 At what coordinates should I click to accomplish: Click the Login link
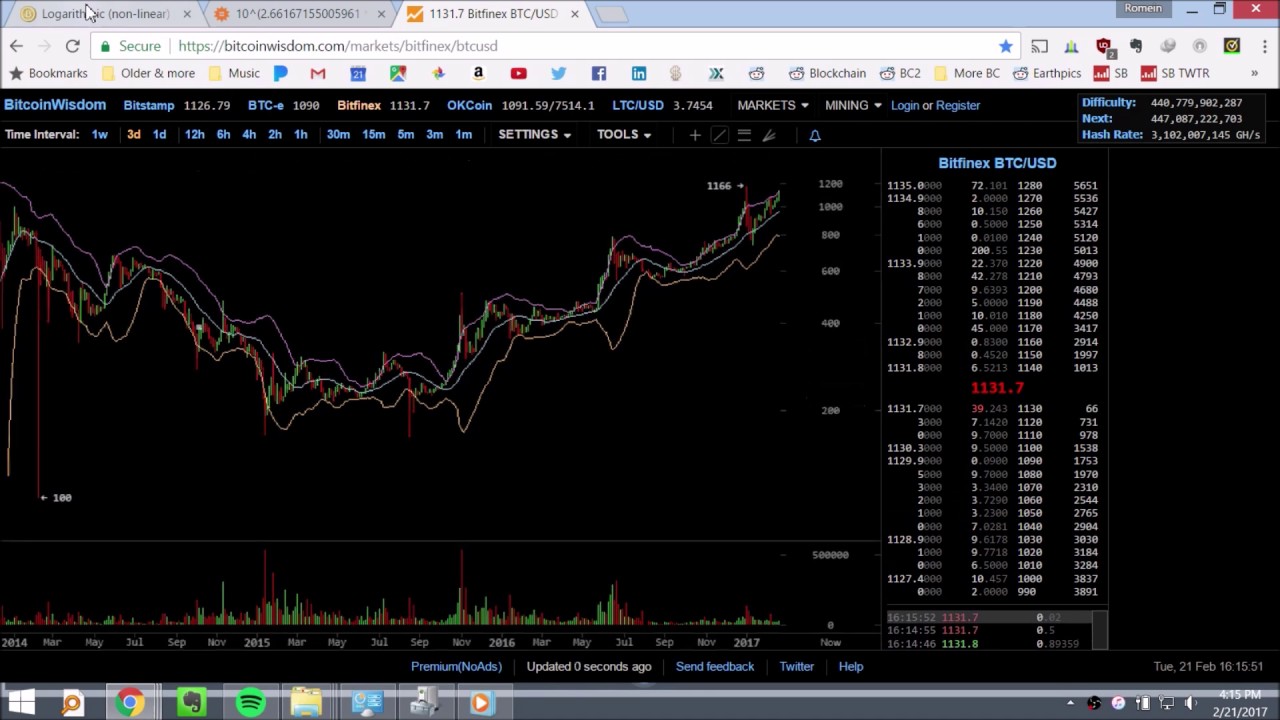pos(904,105)
